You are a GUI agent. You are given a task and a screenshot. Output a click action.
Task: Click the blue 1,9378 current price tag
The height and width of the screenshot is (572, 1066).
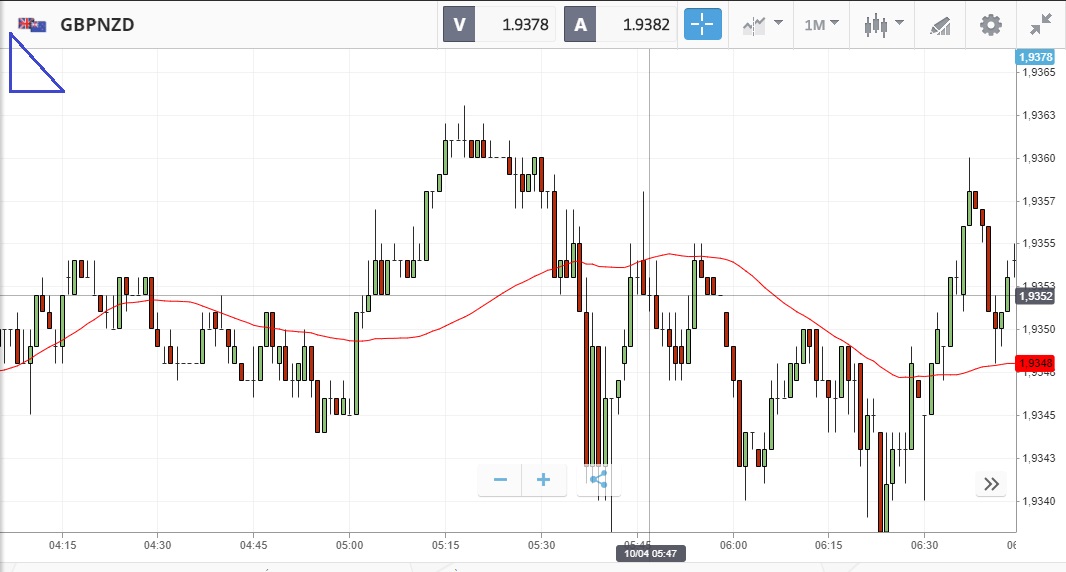click(1034, 57)
